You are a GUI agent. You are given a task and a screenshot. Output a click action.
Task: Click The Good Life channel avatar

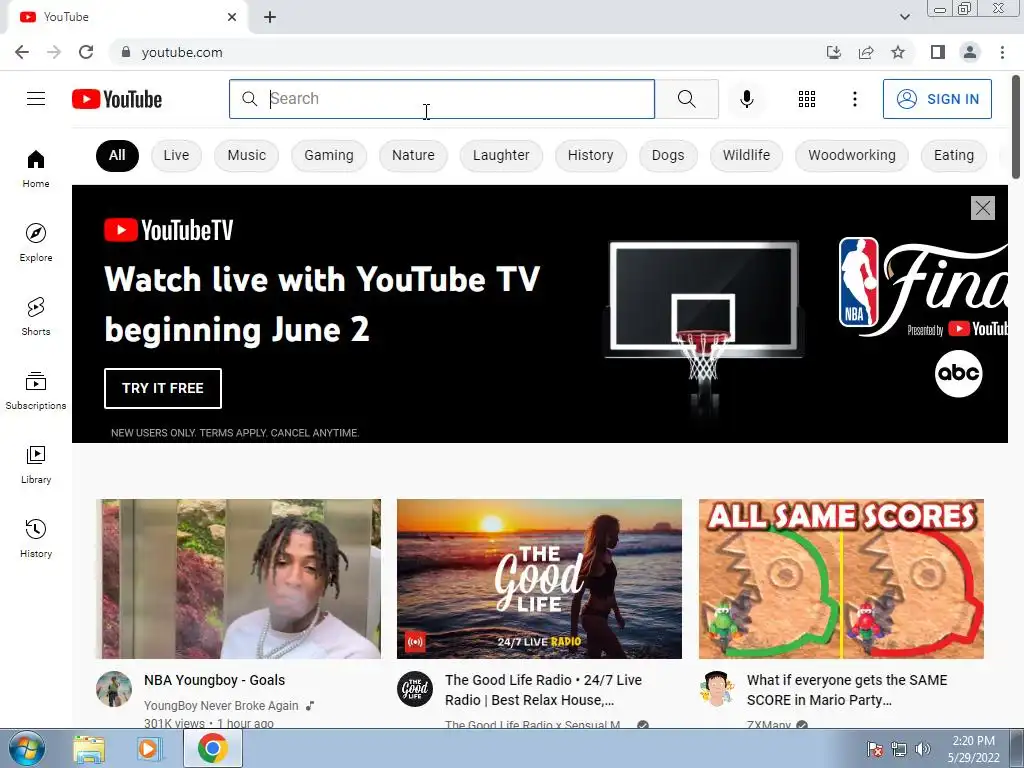point(415,689)
